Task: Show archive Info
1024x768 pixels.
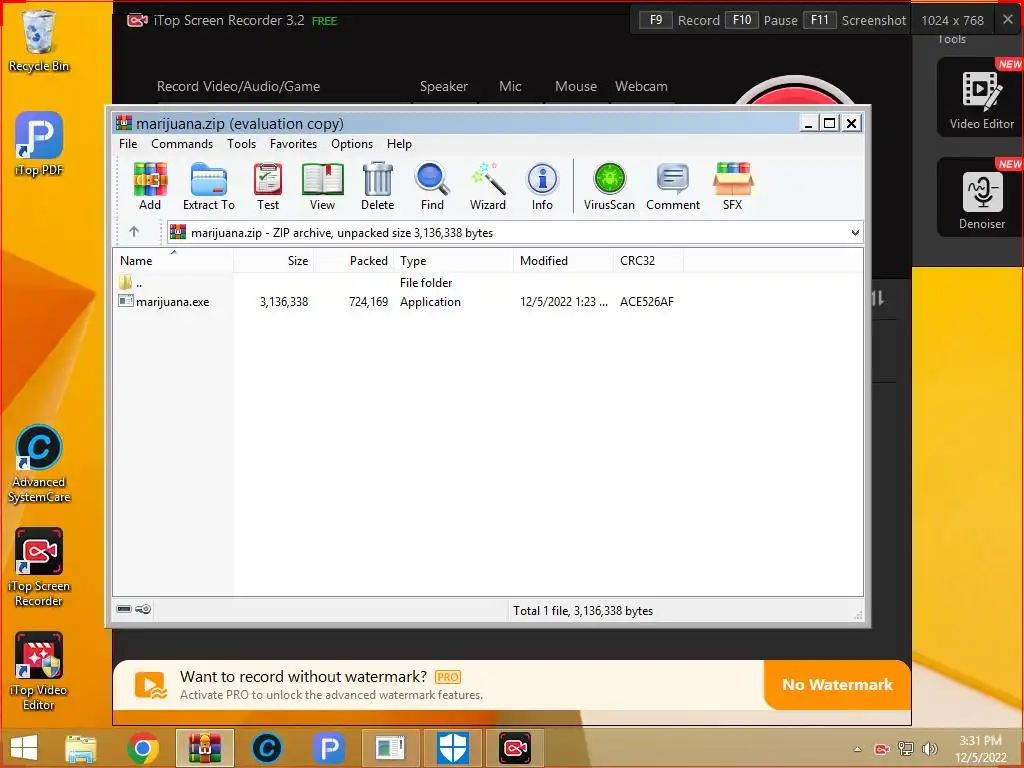Action: [x=542, y=186]
